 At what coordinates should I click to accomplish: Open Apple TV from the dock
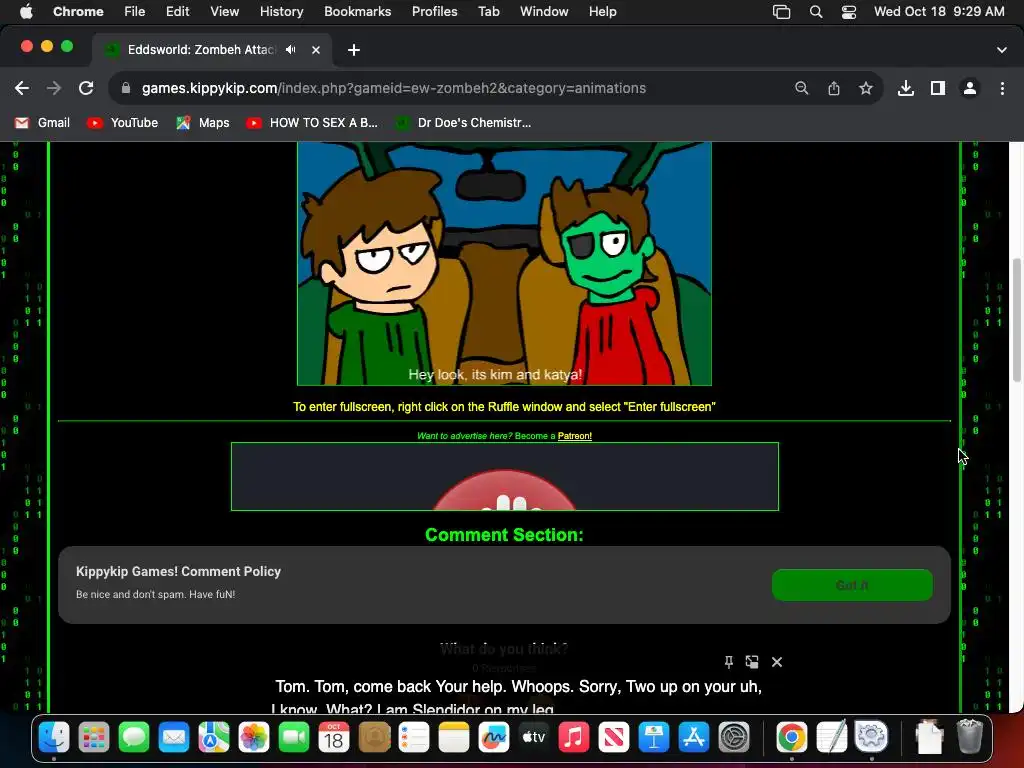click(x=534, y=737)
